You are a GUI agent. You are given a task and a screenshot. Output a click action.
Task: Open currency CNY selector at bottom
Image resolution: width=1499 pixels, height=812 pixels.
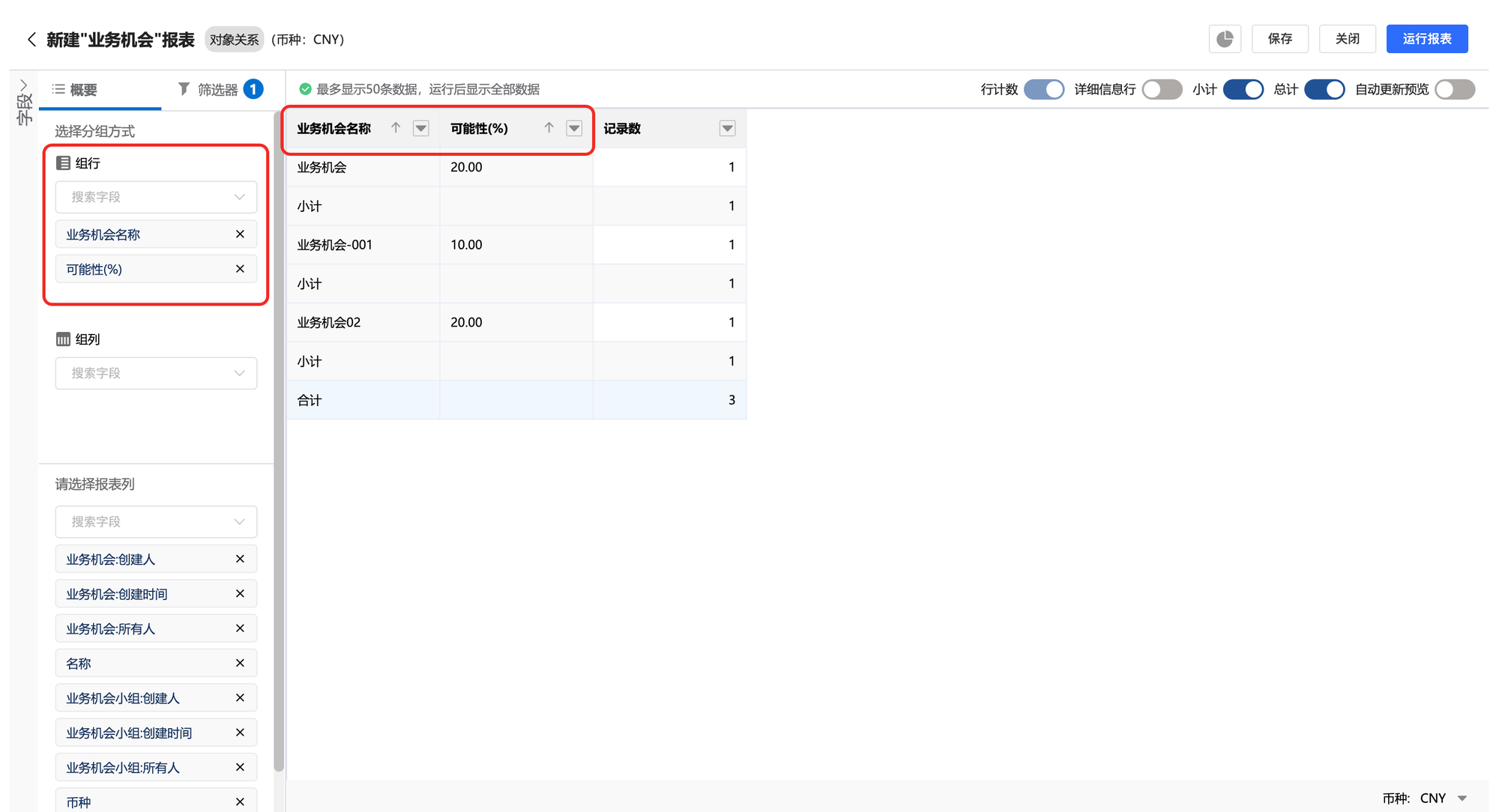point(1462,799)
